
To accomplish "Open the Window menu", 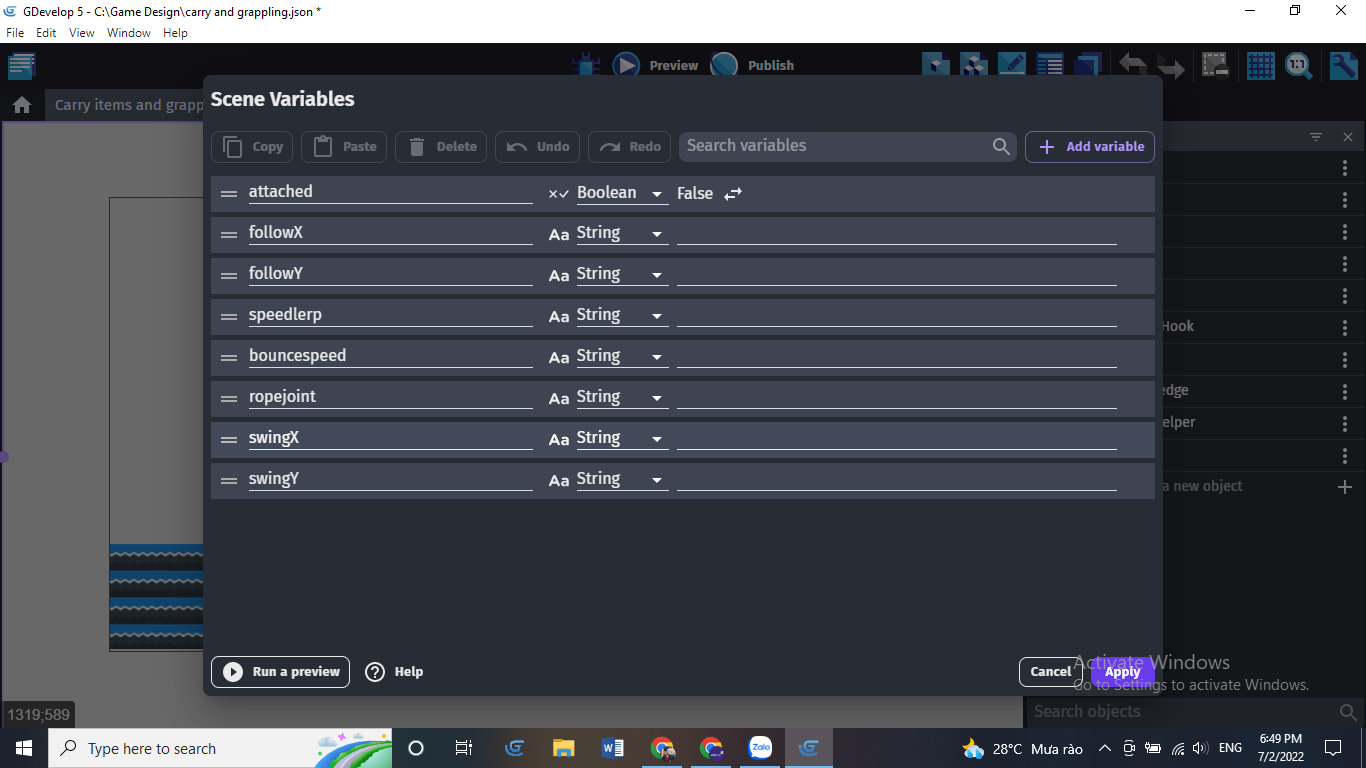I will 128,33.
